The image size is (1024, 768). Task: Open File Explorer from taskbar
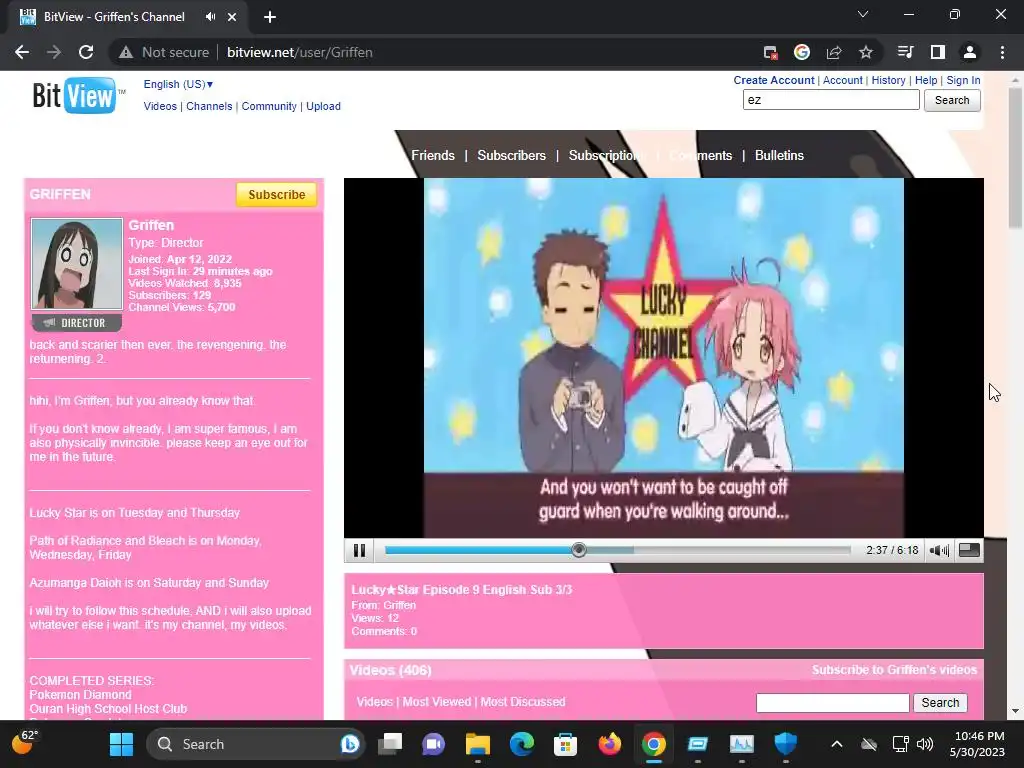pyautogui.click(x=477, y=744)
